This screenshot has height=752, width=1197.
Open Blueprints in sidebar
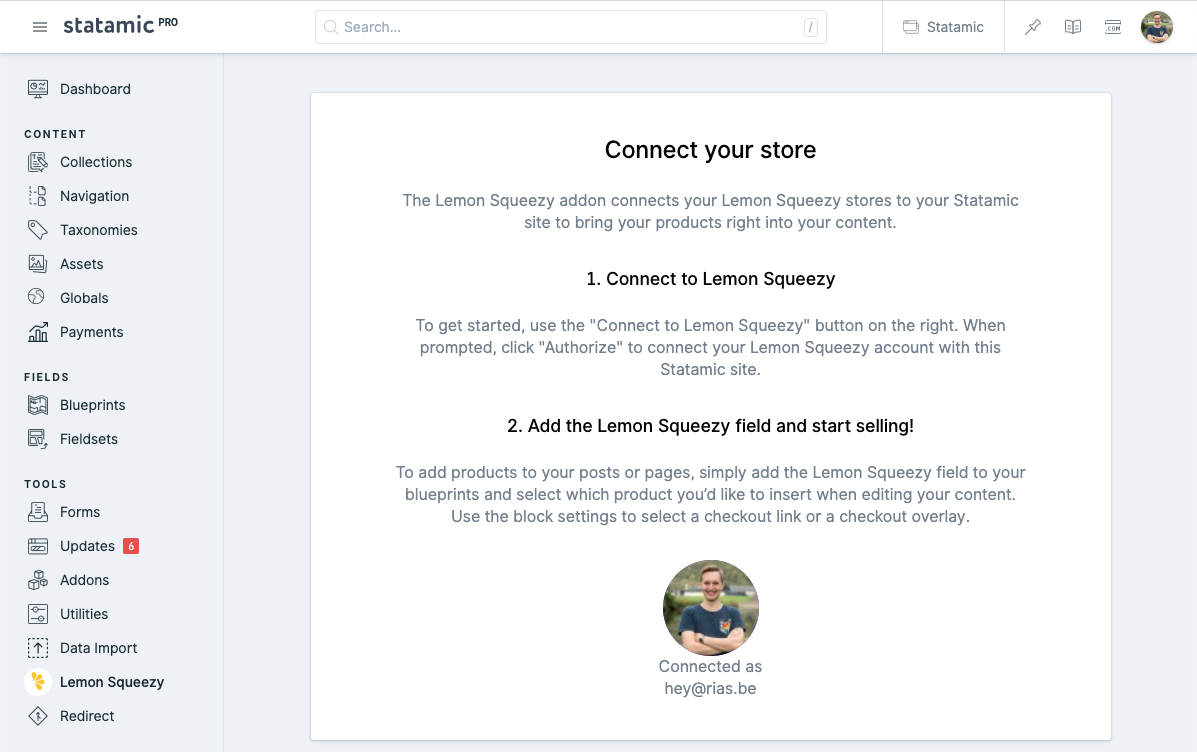pyautogui.click(x=92, y=405)
